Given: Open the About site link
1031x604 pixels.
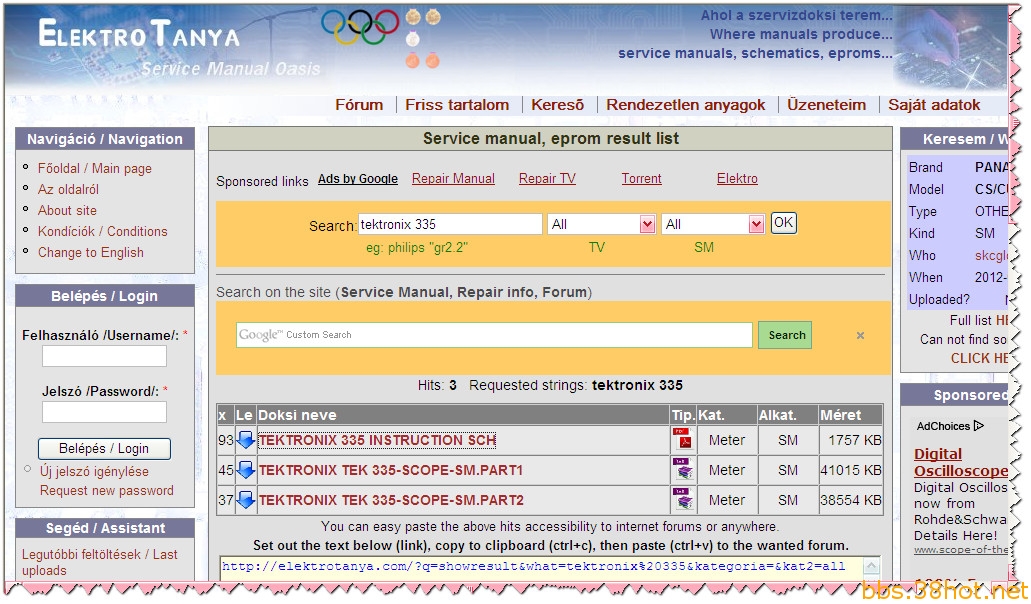Looking at the screenshot, I should 67,210.
